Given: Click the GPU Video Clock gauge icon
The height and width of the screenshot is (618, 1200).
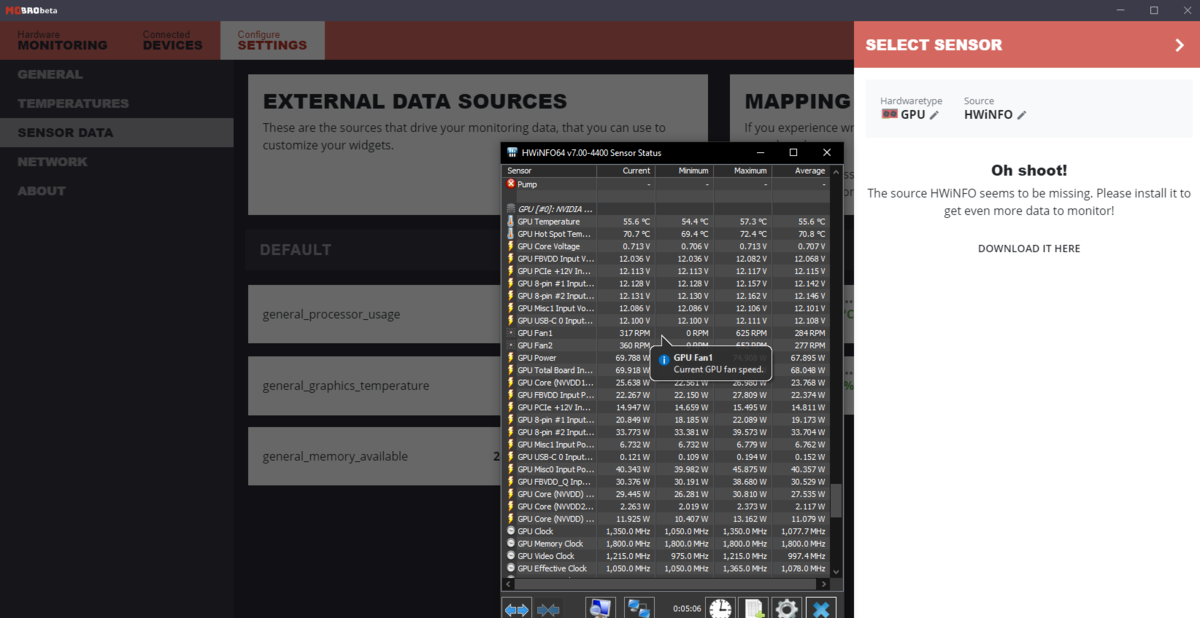Looking at the screenshot, I should click(x=511, y=556).
